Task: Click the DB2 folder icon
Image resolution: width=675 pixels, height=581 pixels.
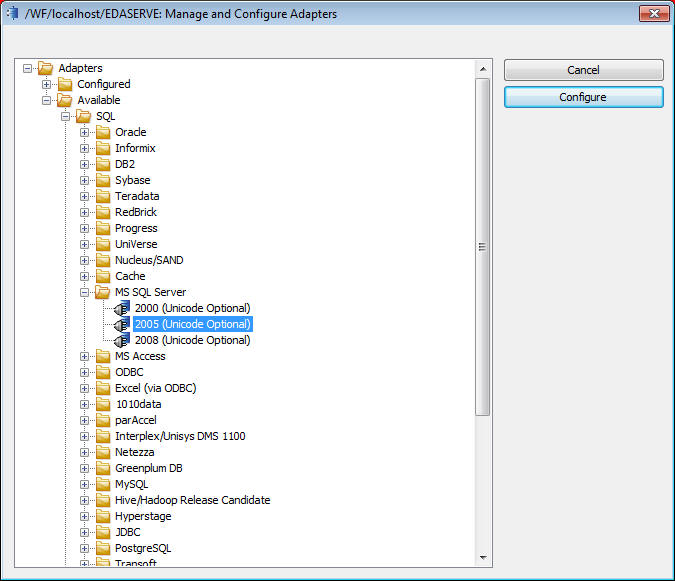Action: (103, 164)
